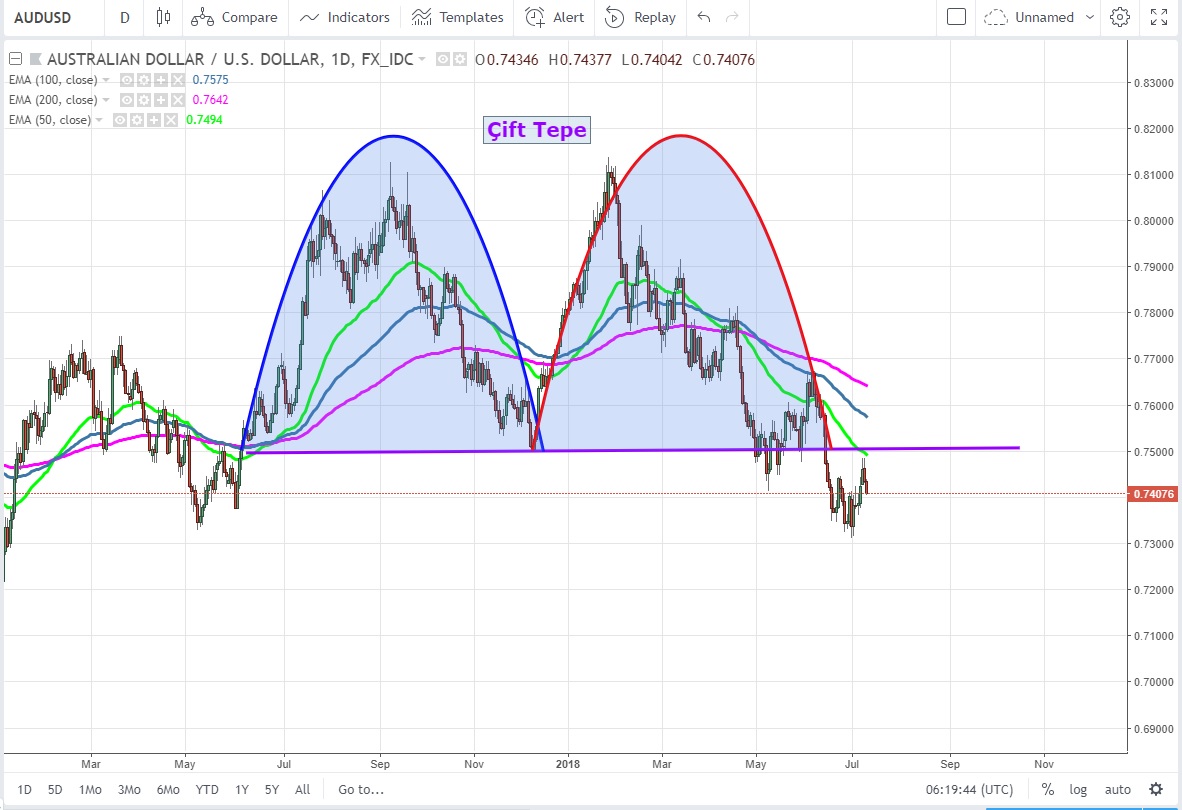
Task: Open the candlestick chart style selector
Action: point(164,17)
